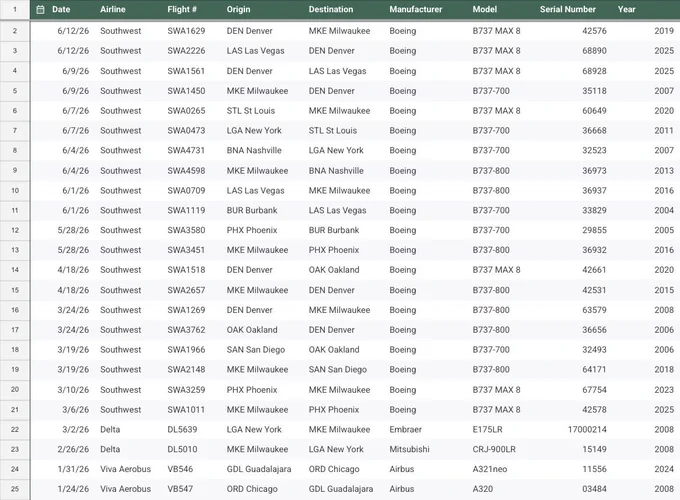Click flight number SWA4598 cell
This screenshot has height=500, width=680.
pyautogui.click(x=186, y=170)
